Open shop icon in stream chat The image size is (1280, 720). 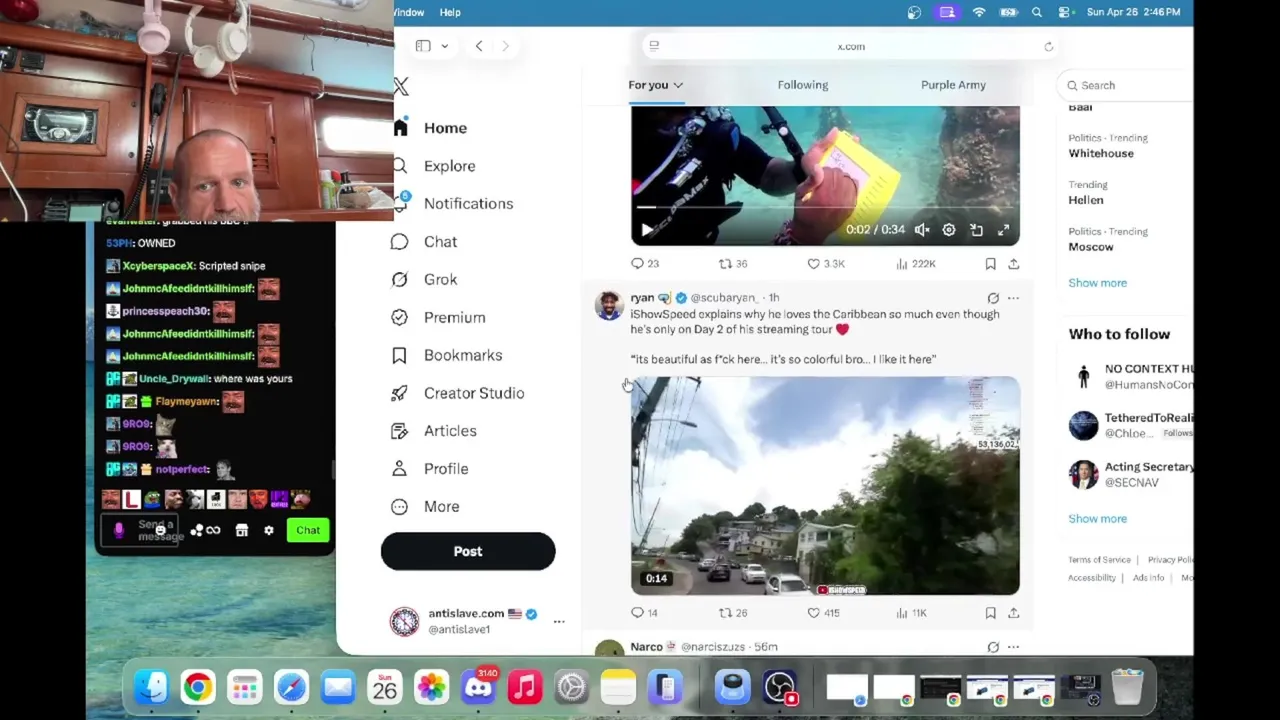241,531
